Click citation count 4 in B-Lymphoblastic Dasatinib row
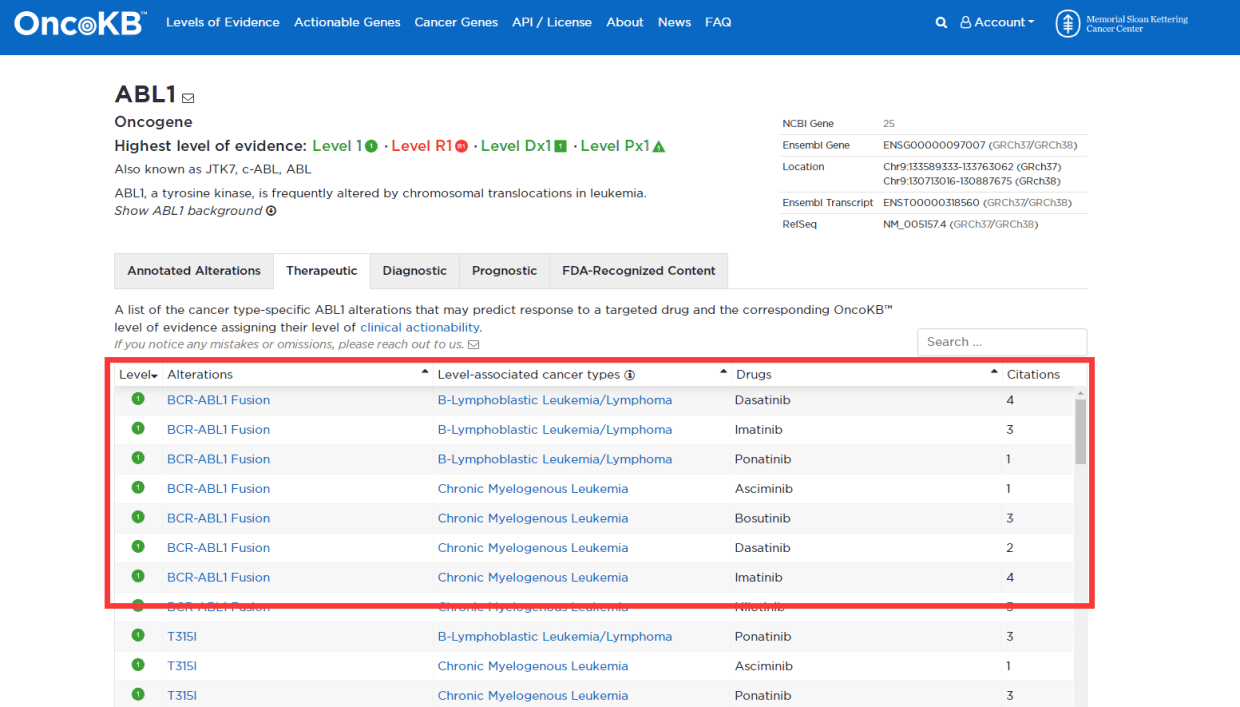 pos(1010,400)
